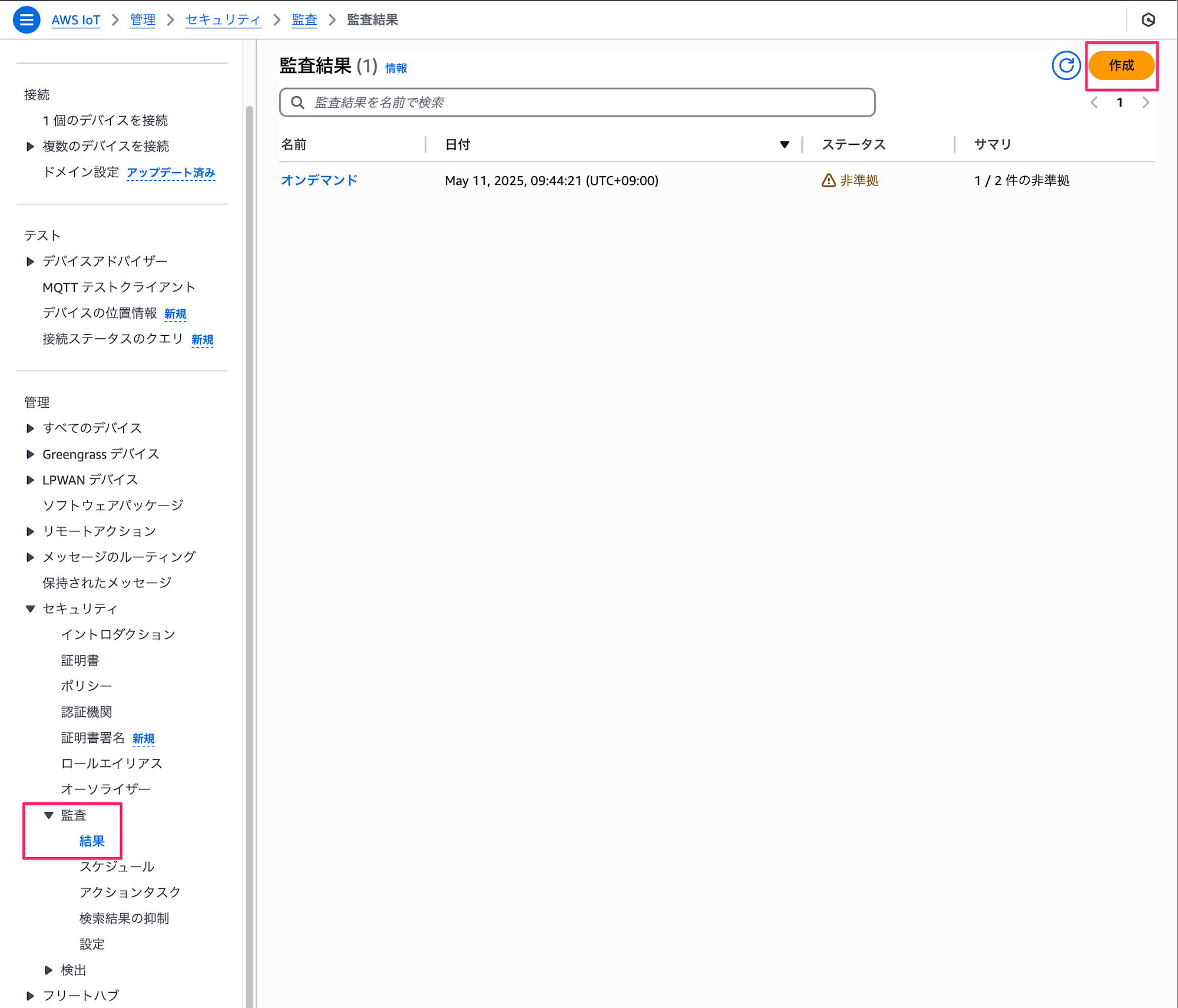Focus the 監査結果を名前で検索 search field
This screenshot has height=1008, width=1178.
click(x=577, y=103)
